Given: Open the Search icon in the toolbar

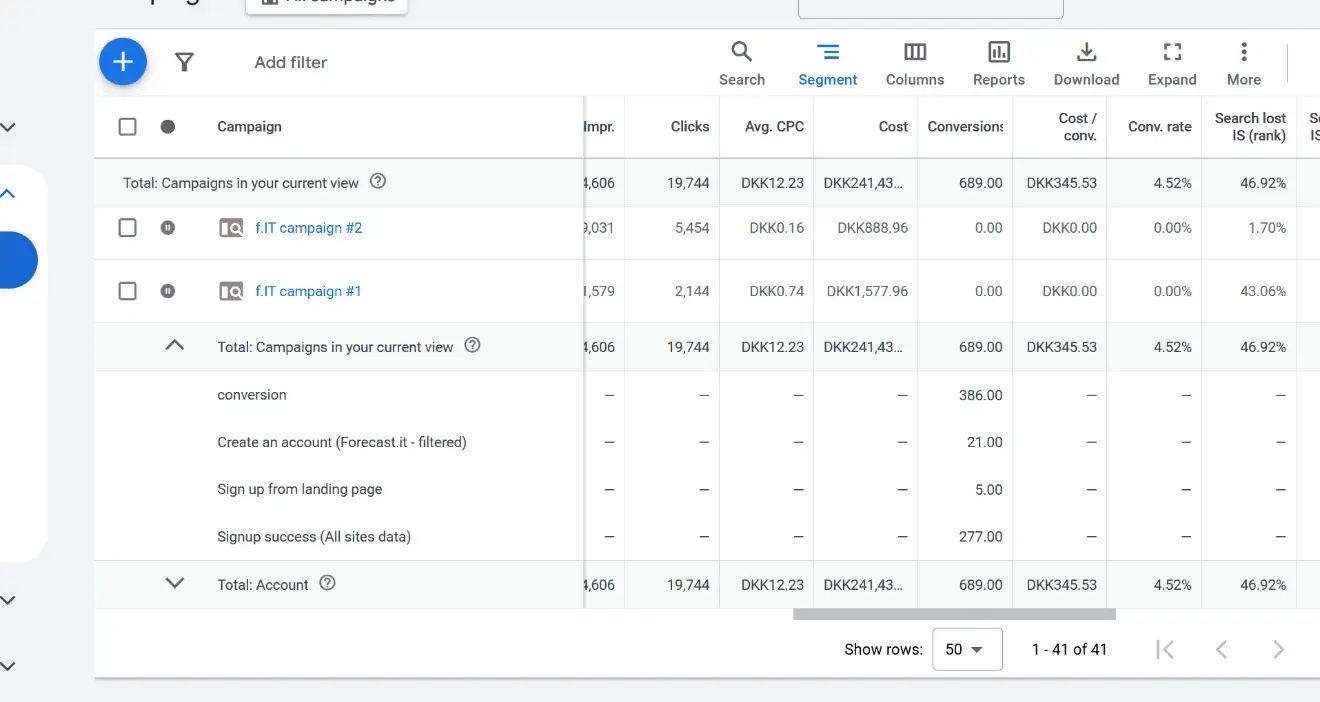Looking at the screenshot, I should tap(741, 50).
